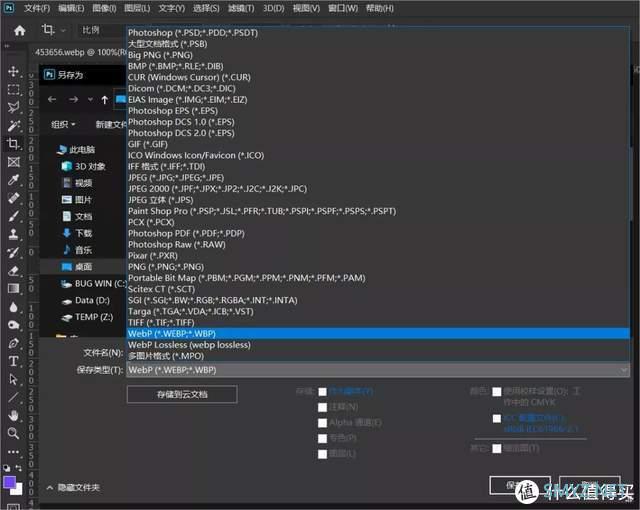The height and width of the screenshot is (510, 640).
Task: Select the Hand tool
Action: (13, 415)
